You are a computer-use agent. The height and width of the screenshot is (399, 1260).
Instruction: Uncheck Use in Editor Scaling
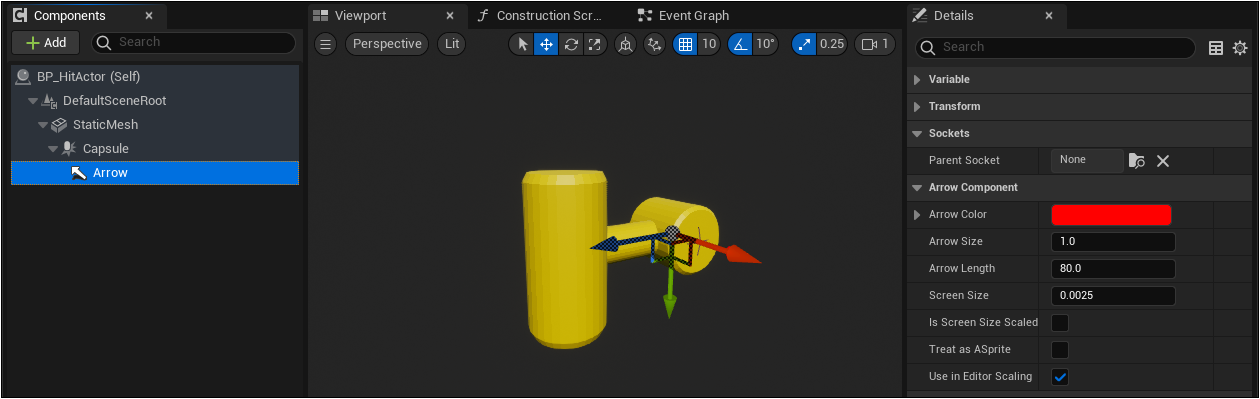(x=1060, y=376)
